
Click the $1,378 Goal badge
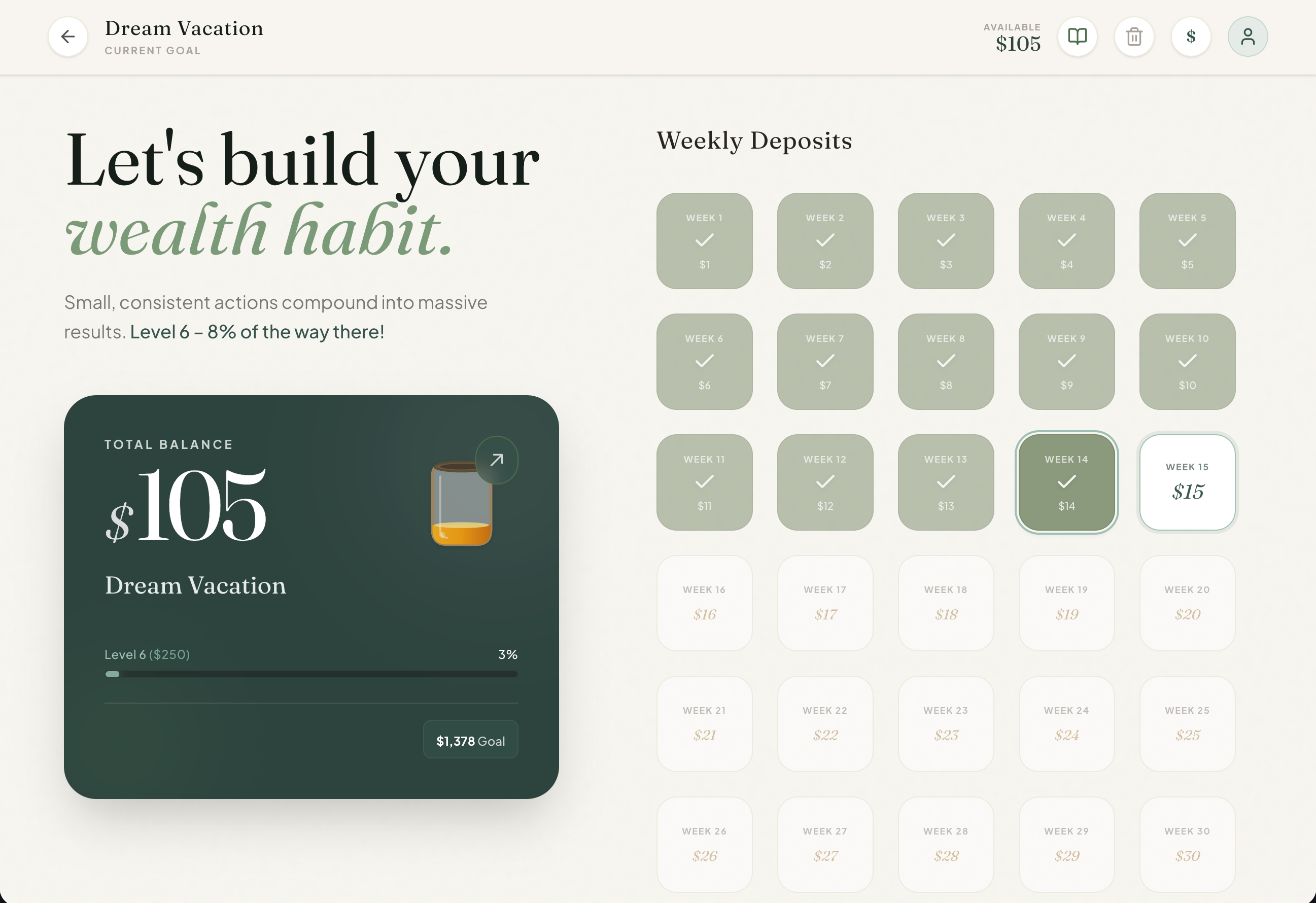tap(471, 739)
